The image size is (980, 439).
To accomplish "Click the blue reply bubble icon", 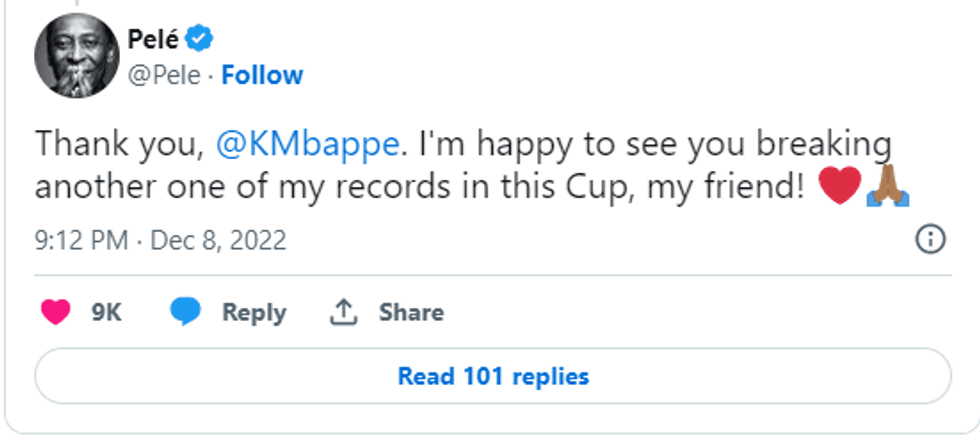I will pos(186,312).
